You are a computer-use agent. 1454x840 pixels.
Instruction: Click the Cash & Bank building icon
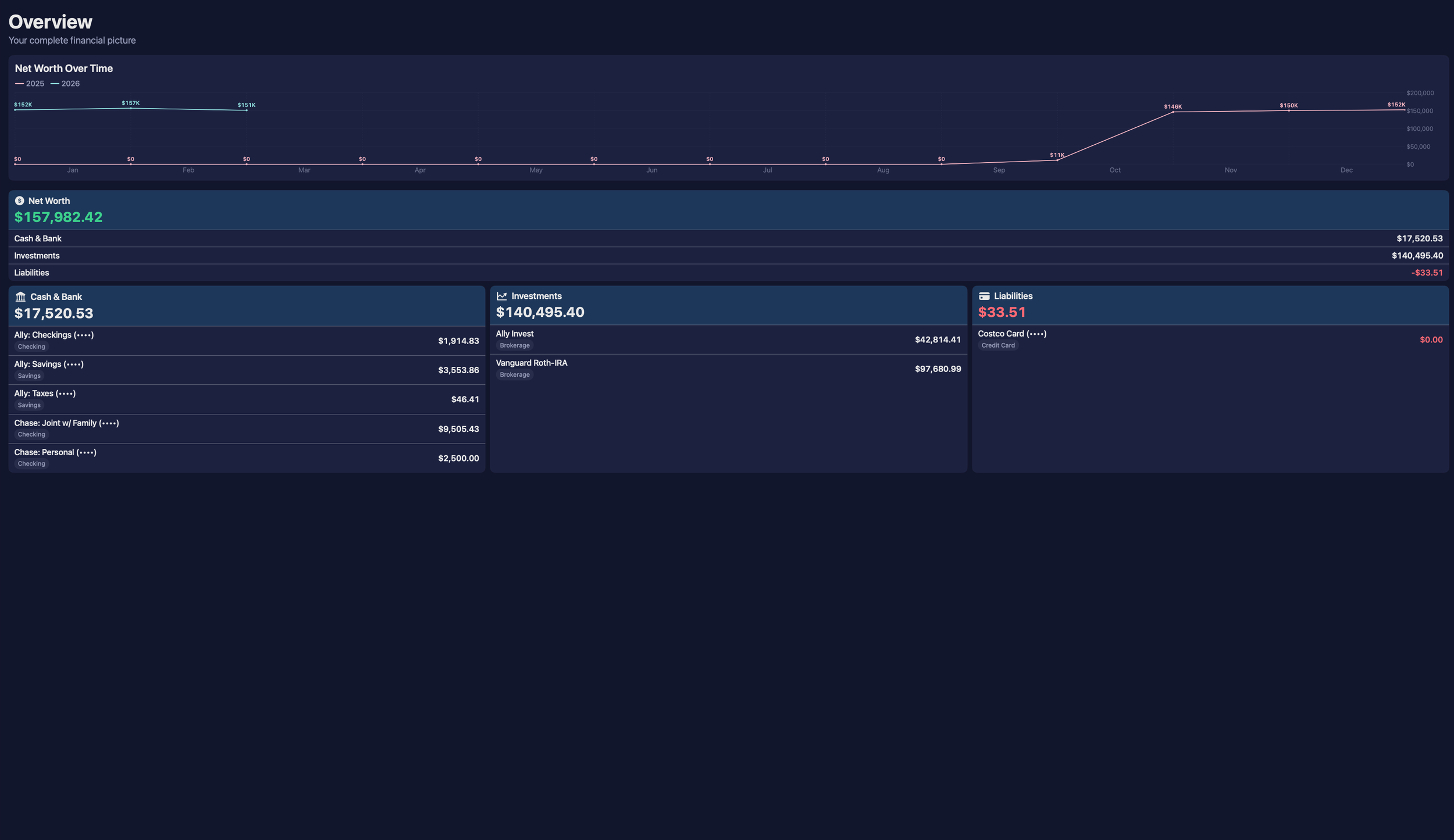(20, 296)
